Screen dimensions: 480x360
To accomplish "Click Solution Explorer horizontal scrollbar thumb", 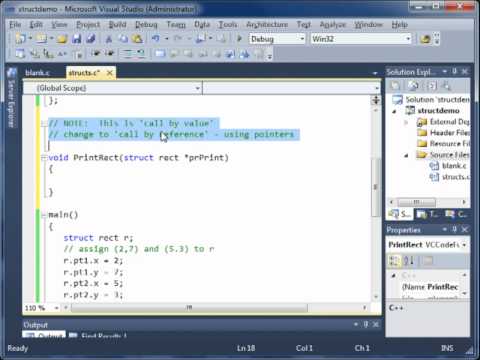I will 417,202.
